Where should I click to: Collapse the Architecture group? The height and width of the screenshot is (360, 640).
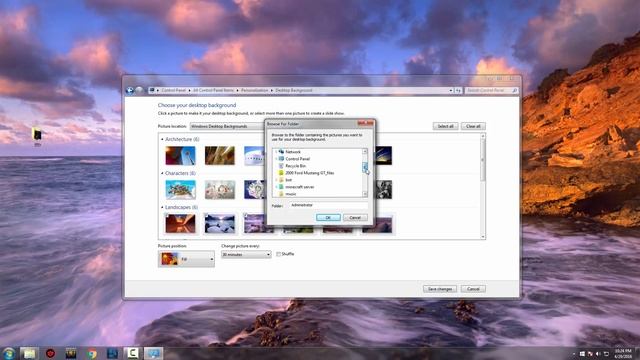(162, 140)
